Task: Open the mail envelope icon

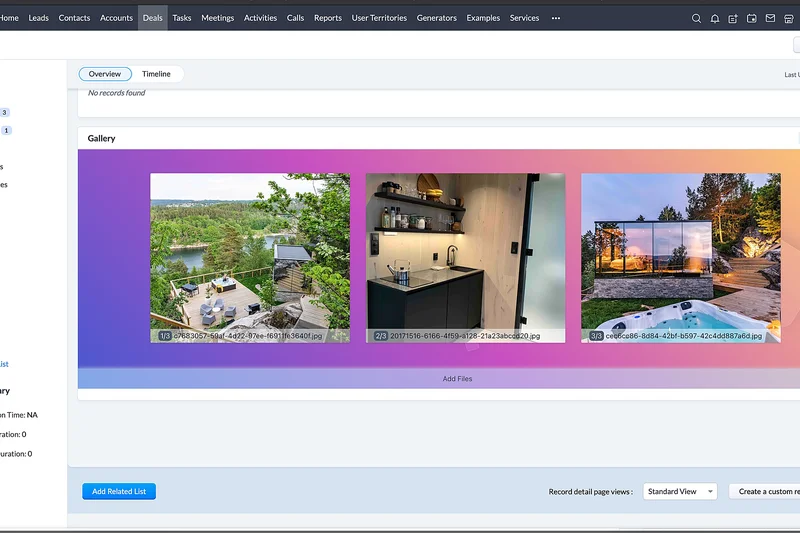Action: [770, 18]
